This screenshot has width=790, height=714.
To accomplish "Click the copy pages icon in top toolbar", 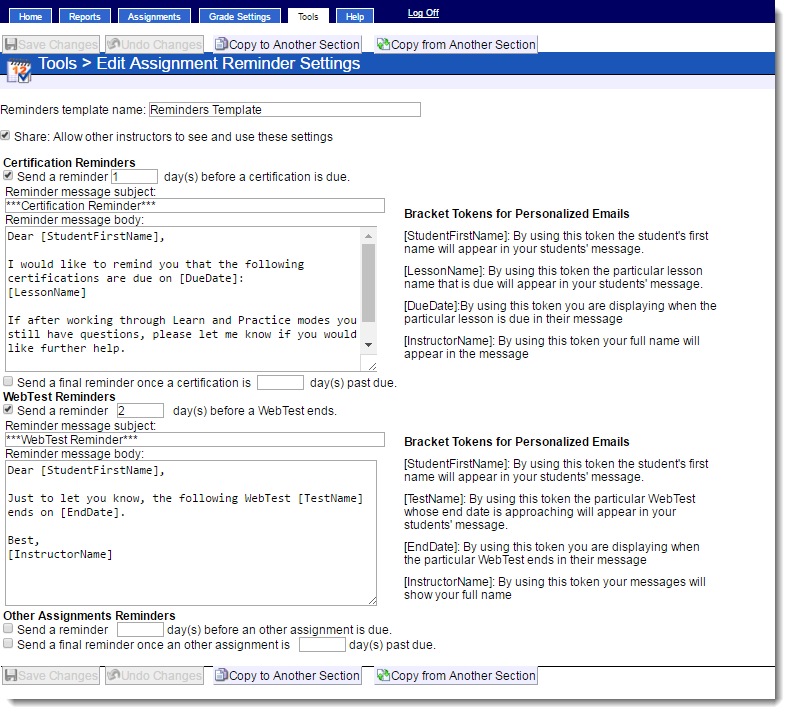I will [222, 44].
